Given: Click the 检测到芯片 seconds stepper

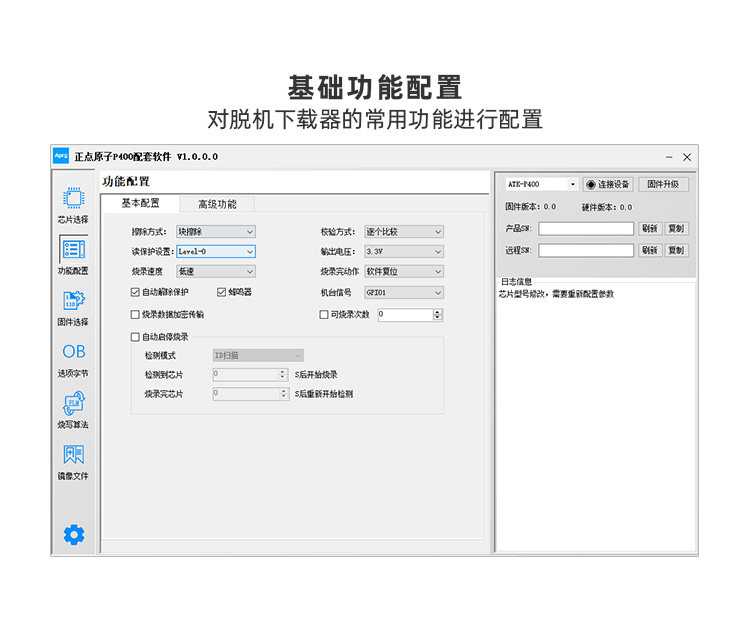Looking at the screenshot, I should [283, 374].
